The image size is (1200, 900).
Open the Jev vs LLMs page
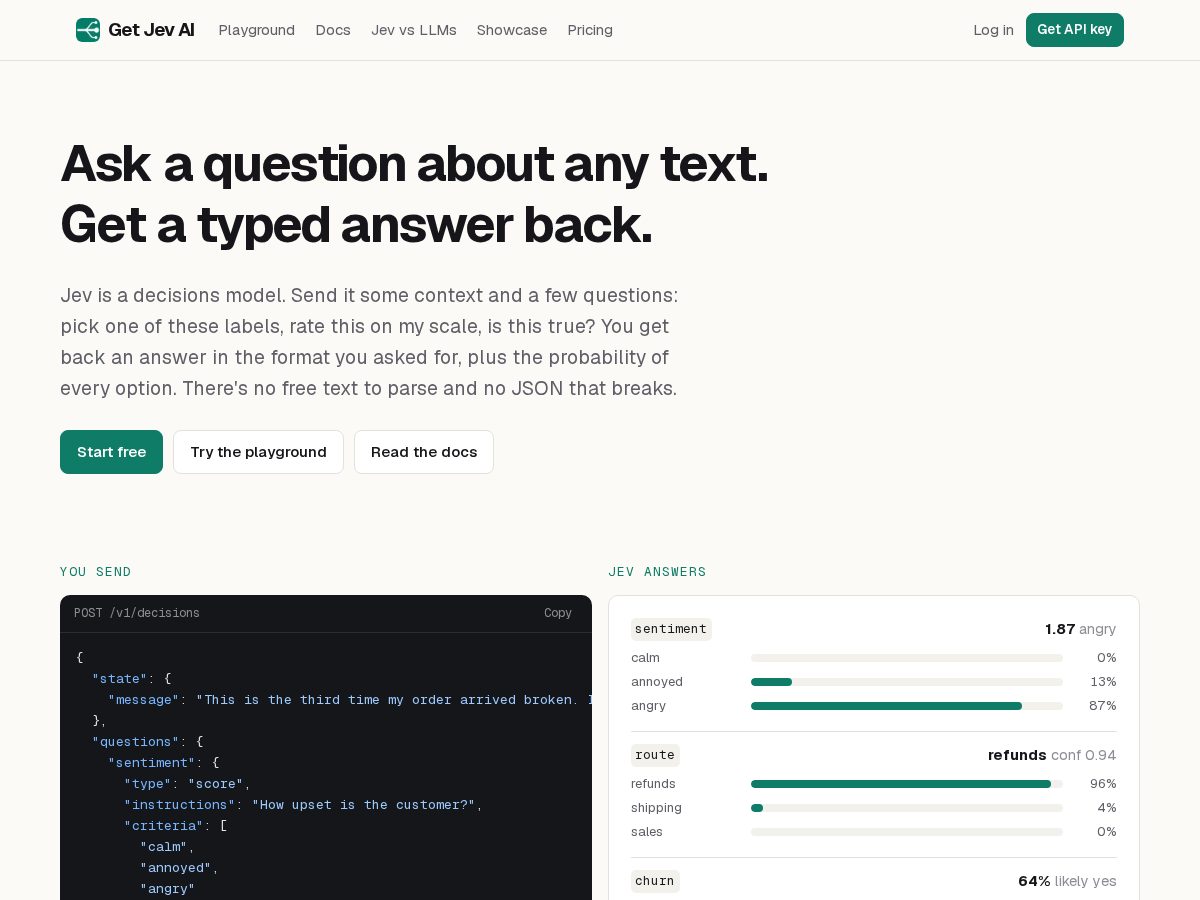pos(414,30)
